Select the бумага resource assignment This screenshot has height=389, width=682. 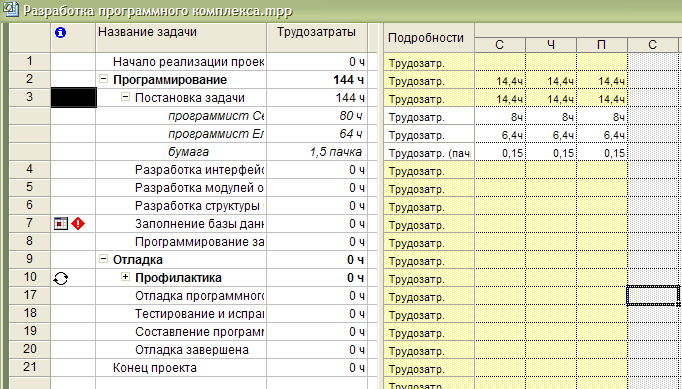[188, 152]
